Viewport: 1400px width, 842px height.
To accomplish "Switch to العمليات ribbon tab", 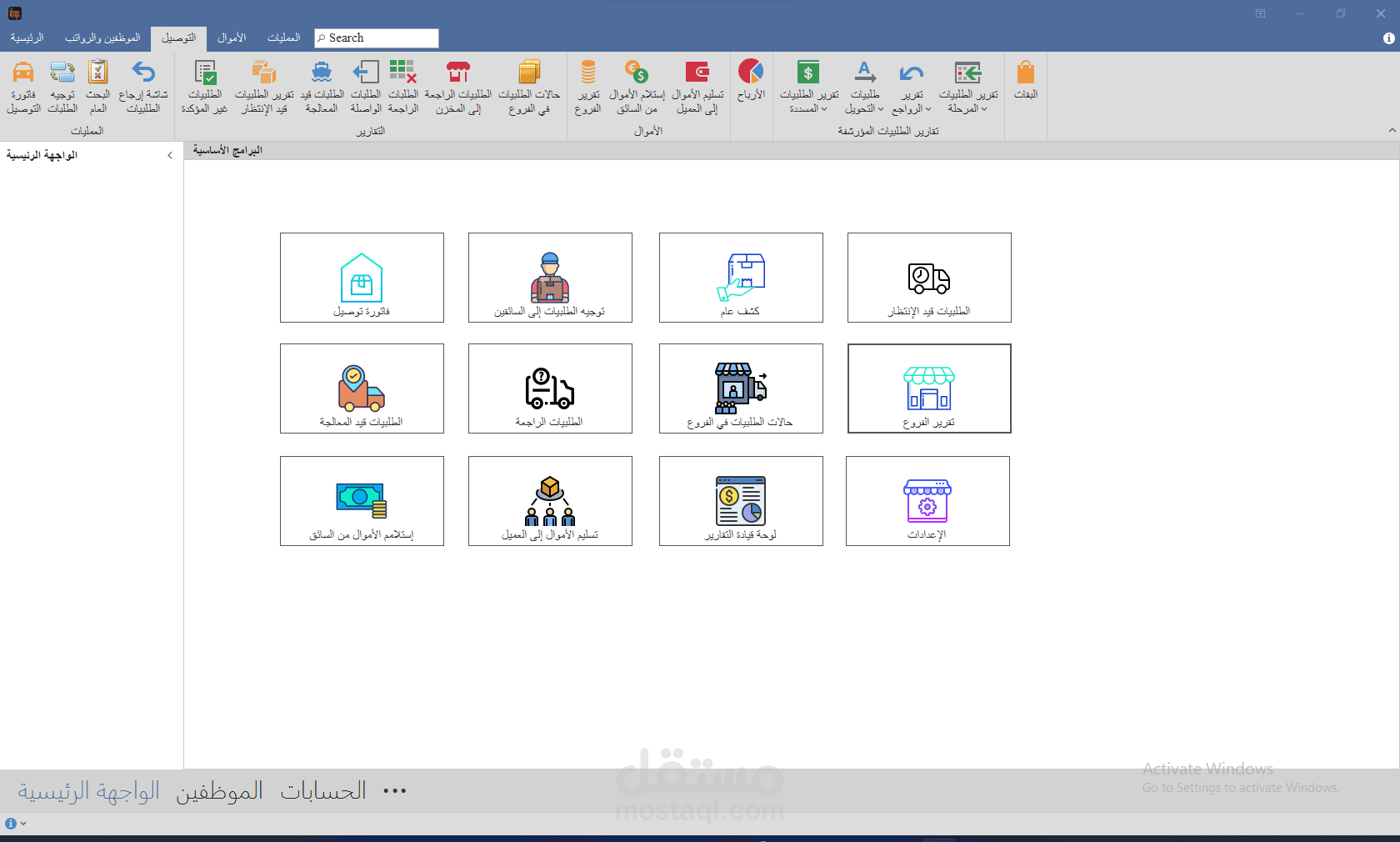I will (283, 38).
